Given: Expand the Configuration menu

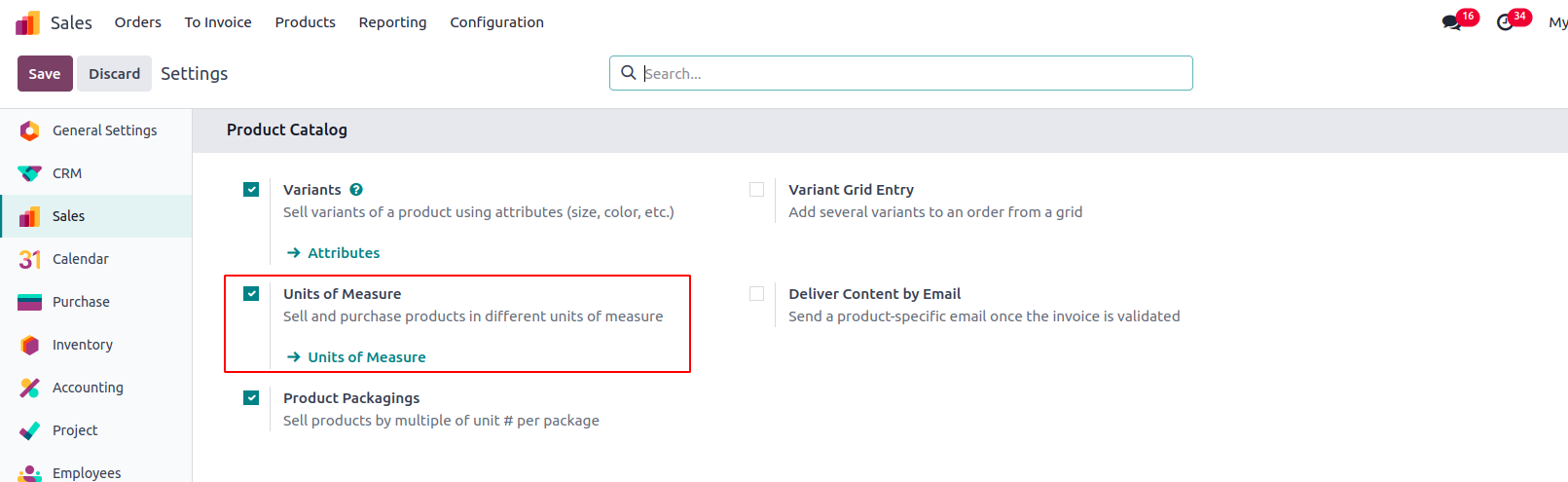Looking at the screenshot, I should click(x=496, y=22).
